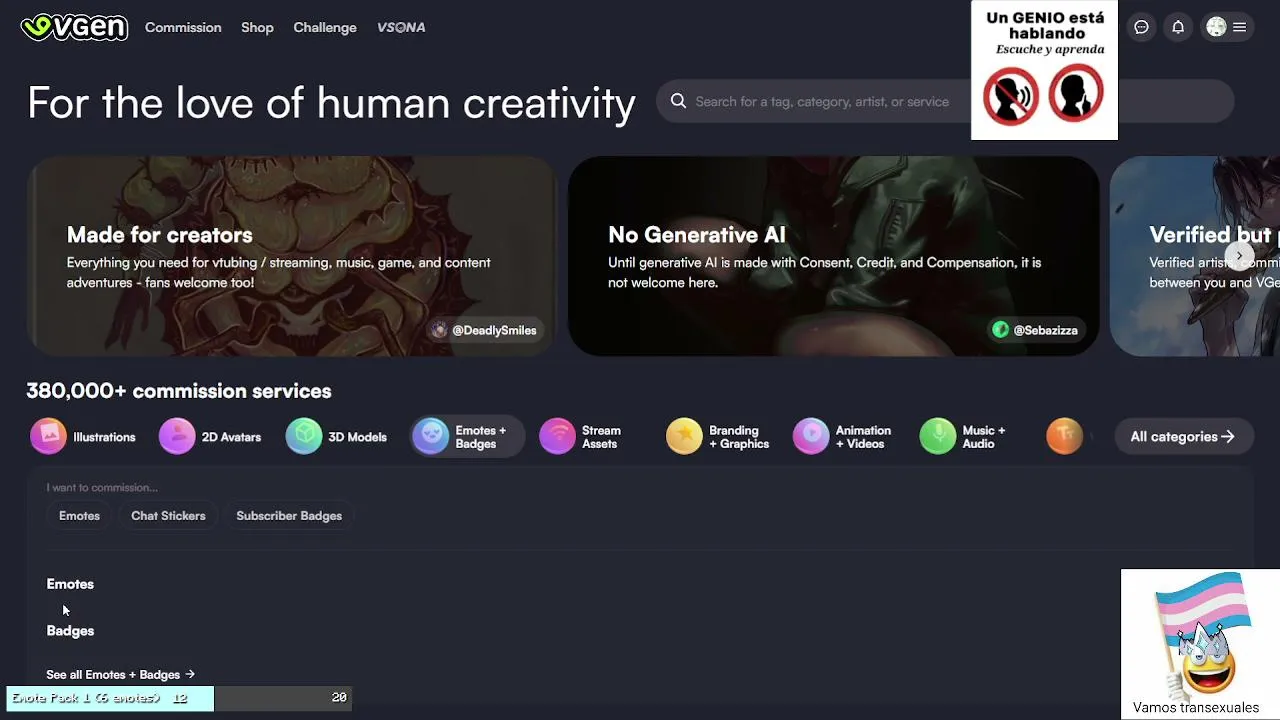Open the Verified but banner card
Image resolution: width=1280 pixels, height=720 pixels.
pyautogui.click(x=1195, y=256)
